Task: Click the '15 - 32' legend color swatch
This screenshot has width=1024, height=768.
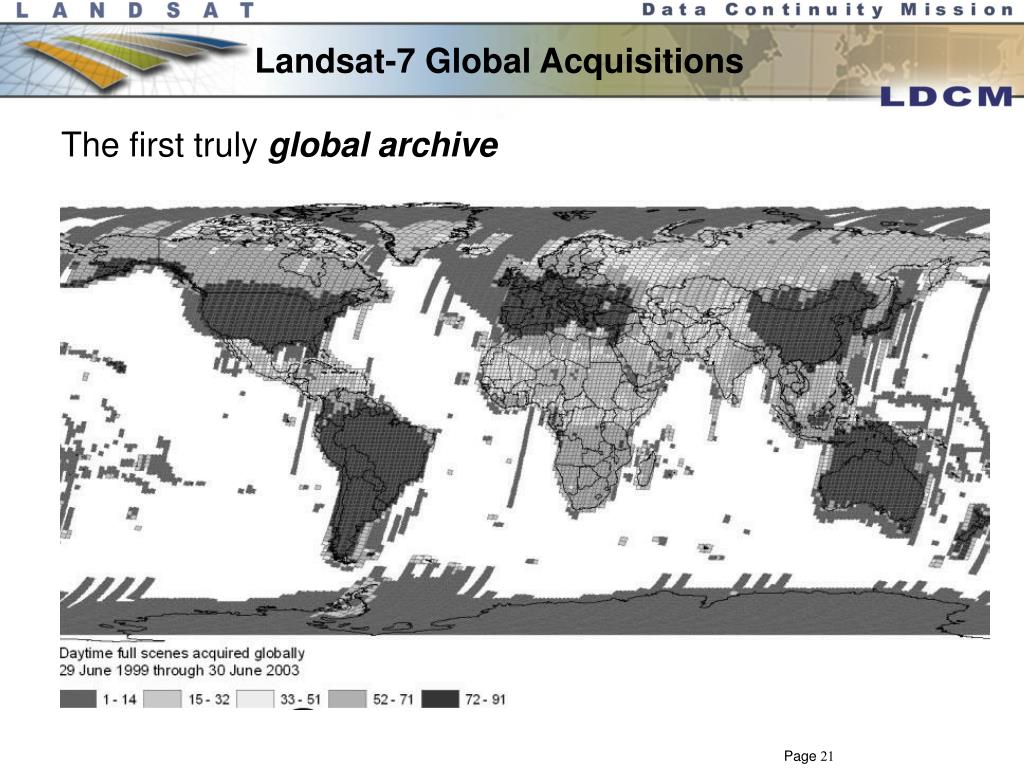Action: [x=162, y=699]
